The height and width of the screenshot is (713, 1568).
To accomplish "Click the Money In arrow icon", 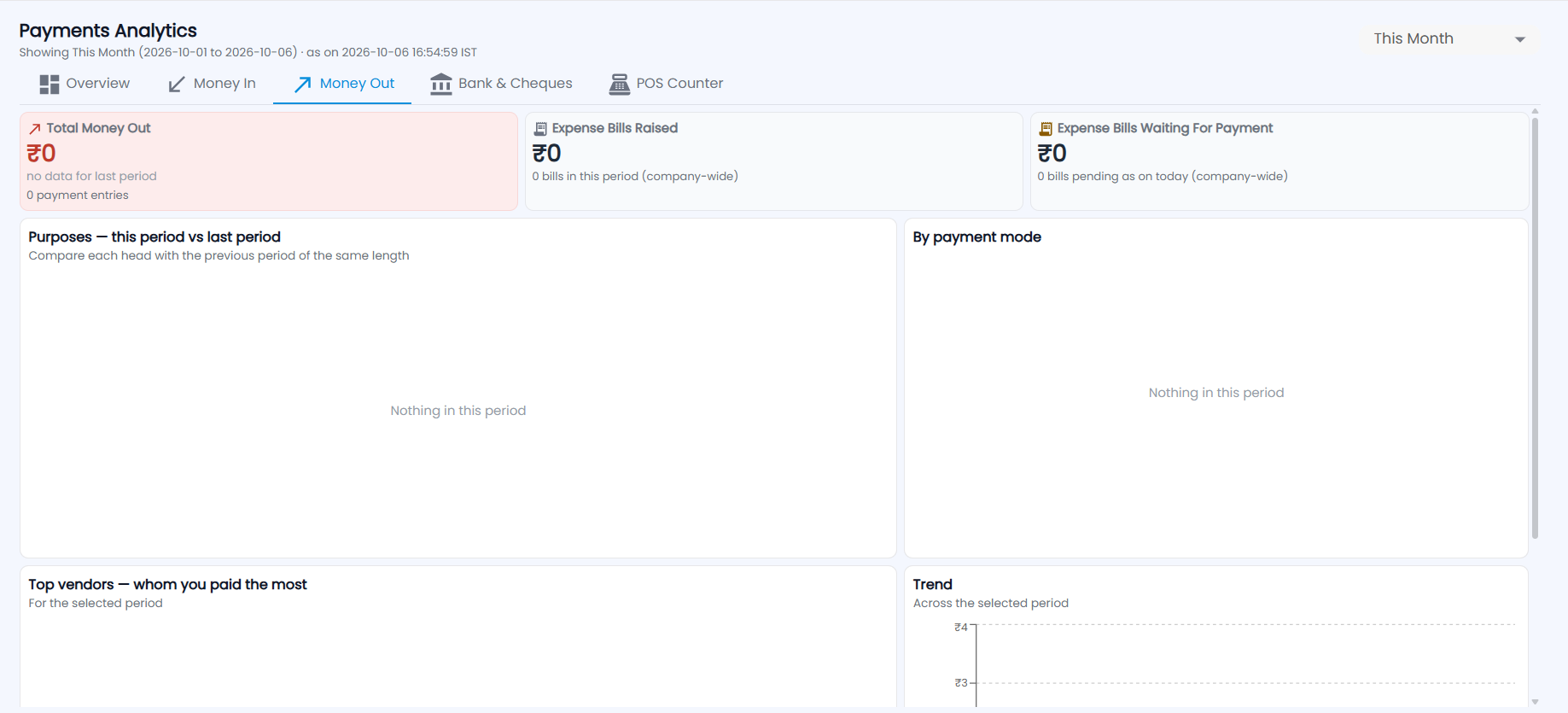I will tap(176, 84).
